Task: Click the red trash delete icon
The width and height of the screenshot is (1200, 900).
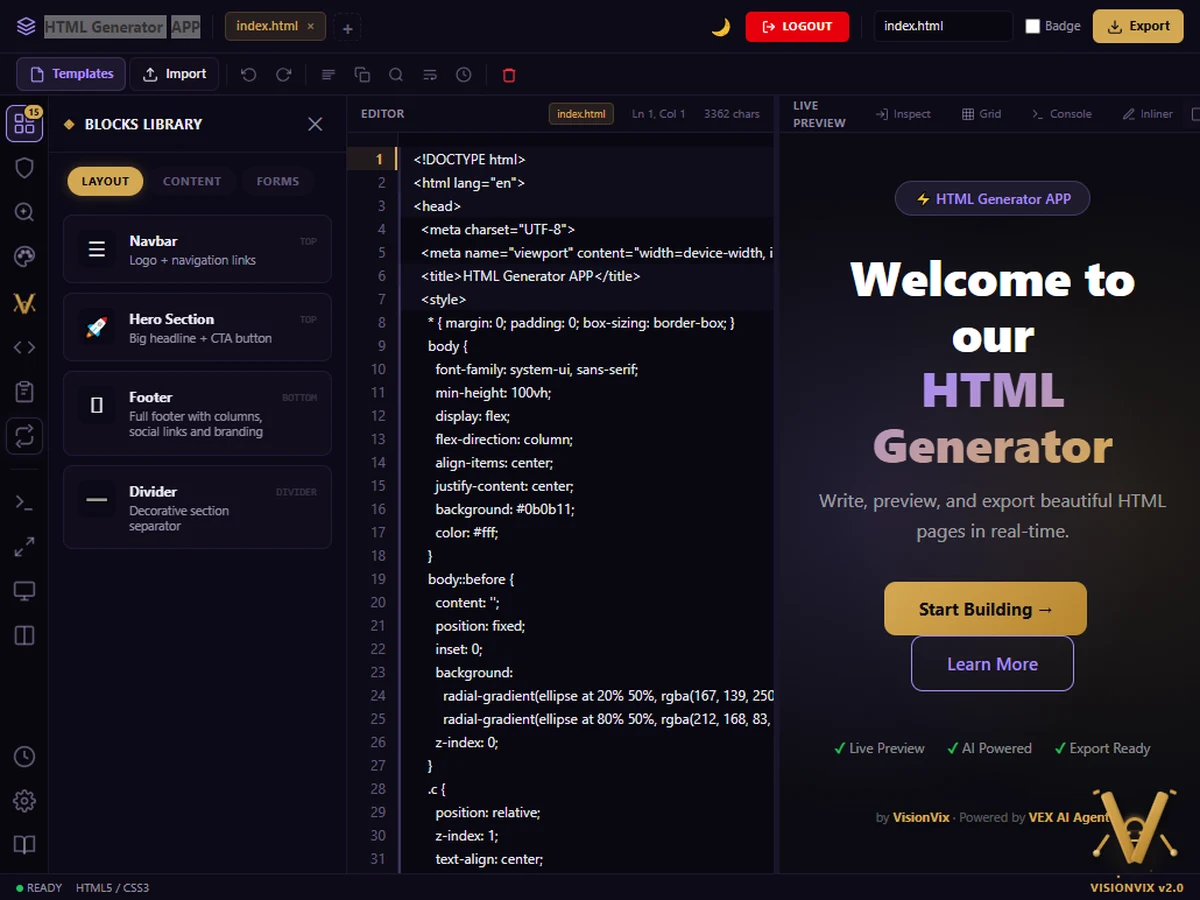Action: tap(509, 75)
